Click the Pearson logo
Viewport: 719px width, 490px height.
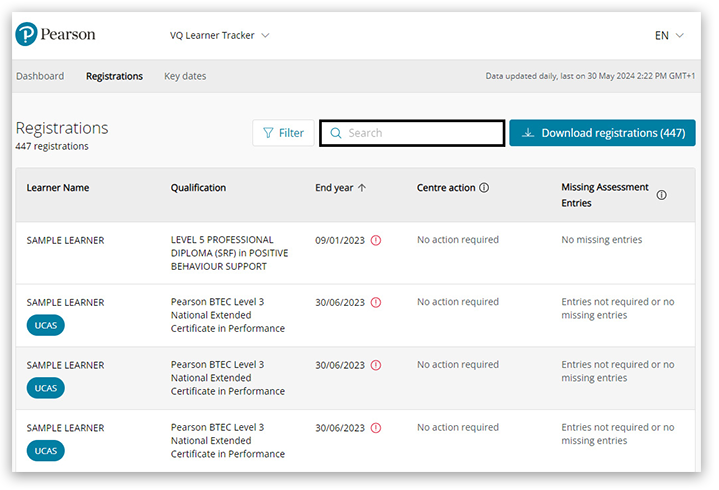tap(56, 35)
